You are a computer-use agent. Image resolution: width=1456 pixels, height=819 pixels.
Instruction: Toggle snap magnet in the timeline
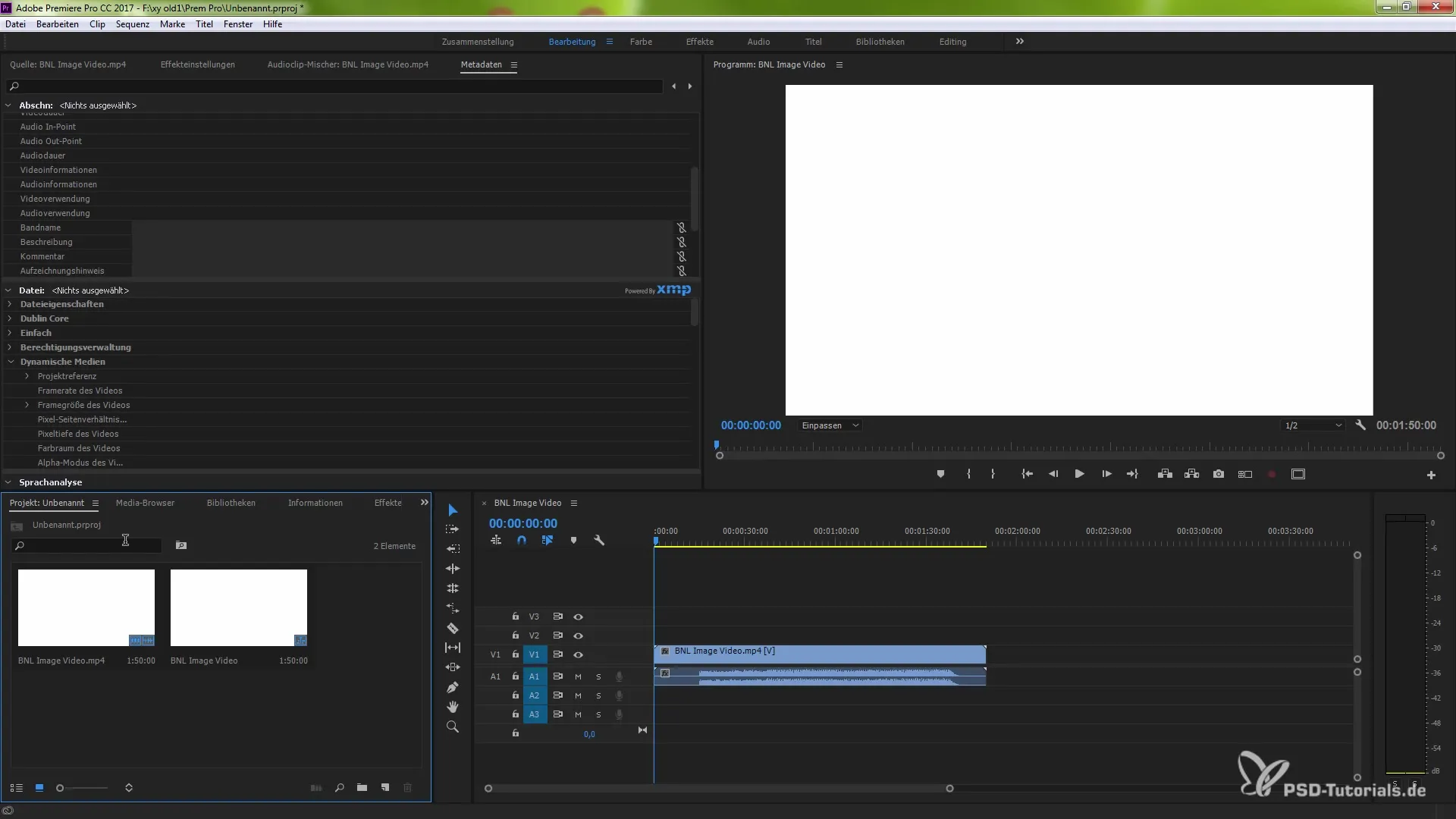(522, 541)
